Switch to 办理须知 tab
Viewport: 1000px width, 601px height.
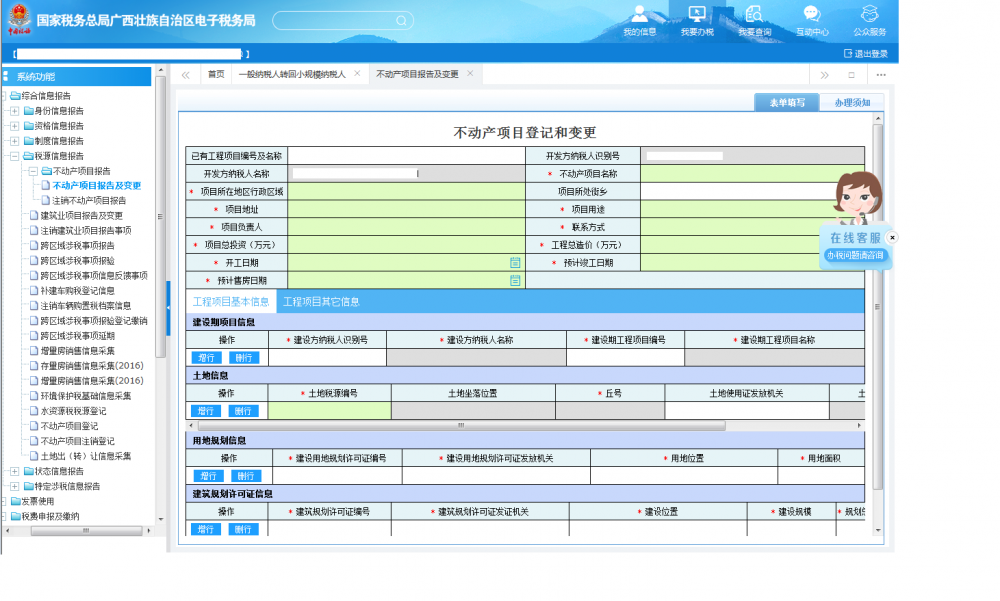(851, 102)
